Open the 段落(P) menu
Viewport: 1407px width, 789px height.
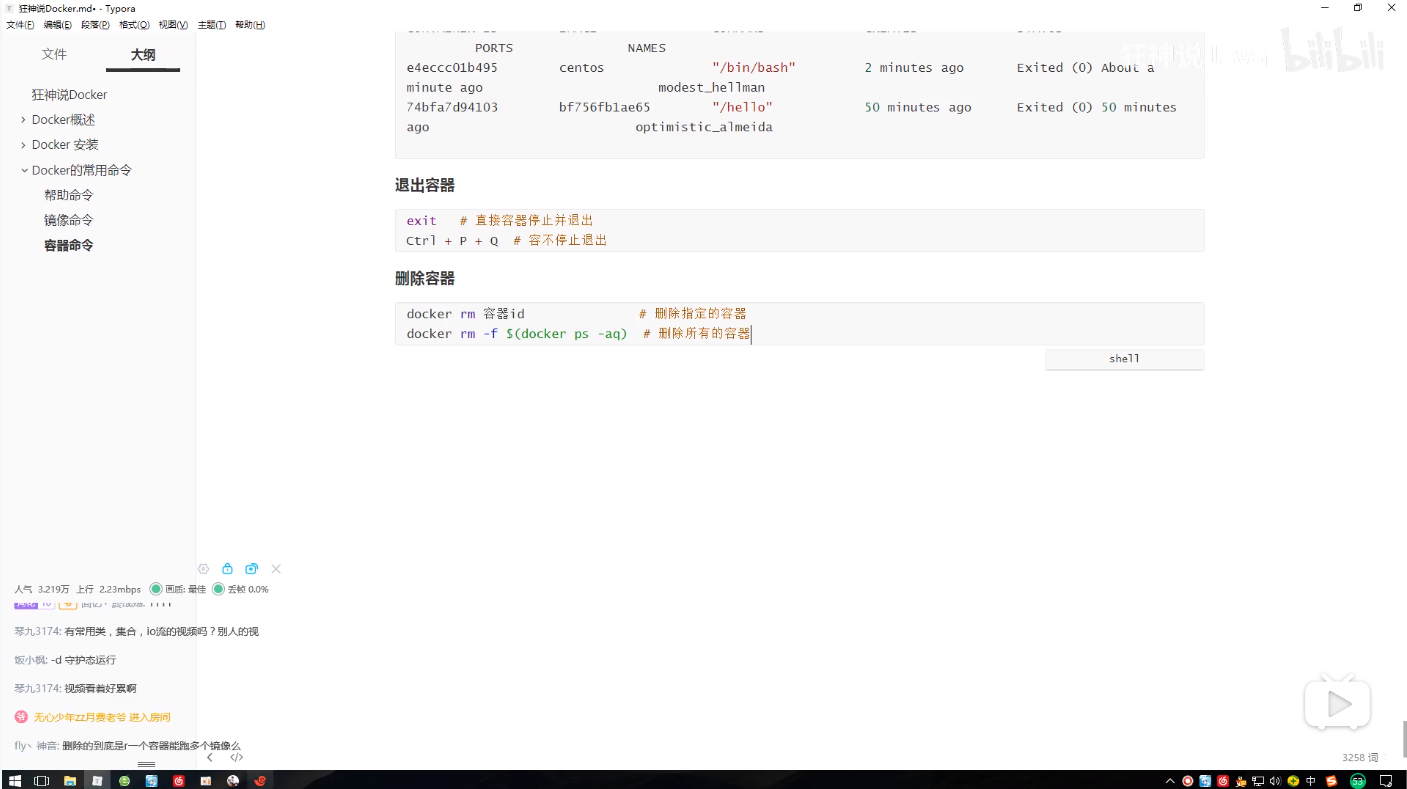tap(96, 25)
